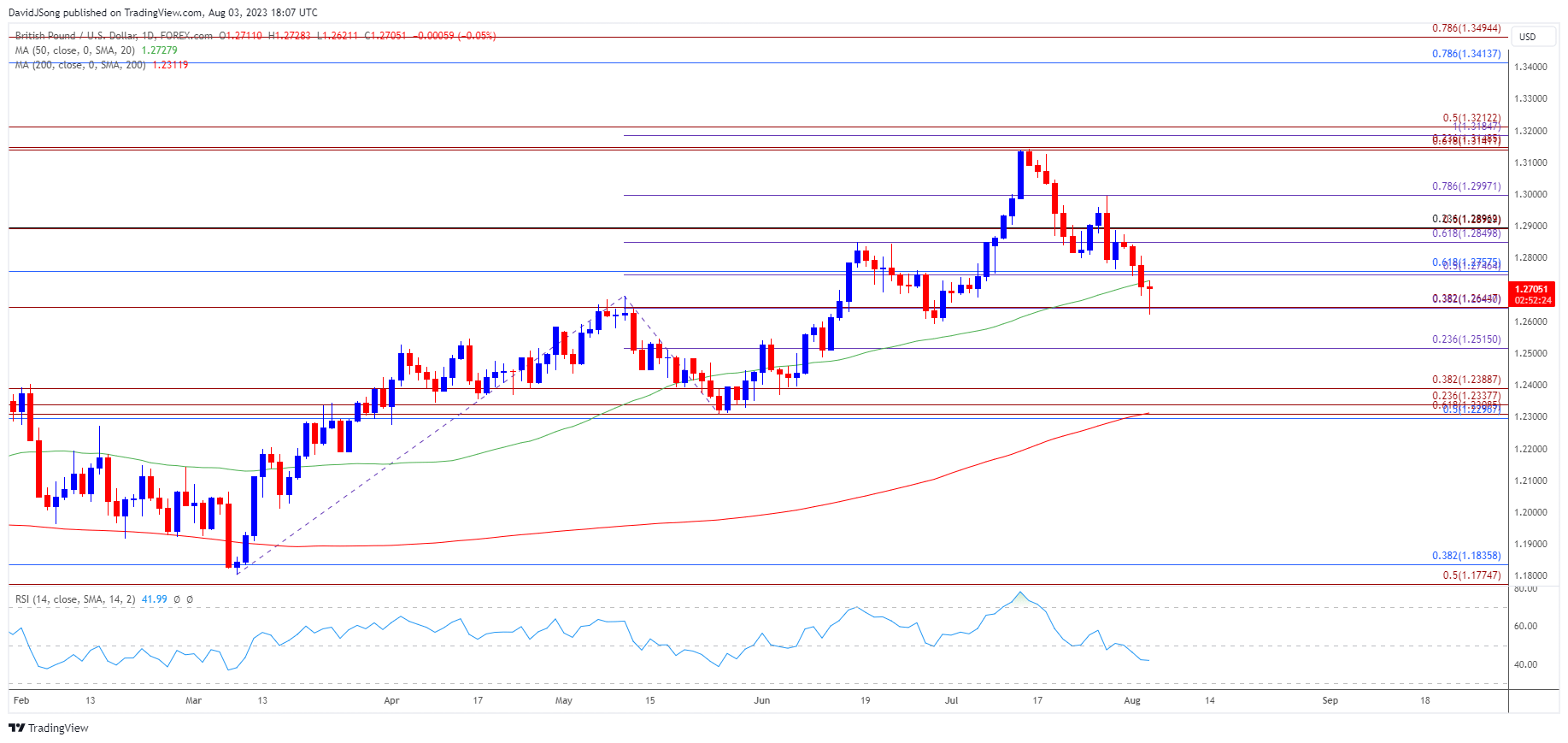1568x743 pixels.
Task: Click the MA 200 value 1.23119
Action: 170,65
